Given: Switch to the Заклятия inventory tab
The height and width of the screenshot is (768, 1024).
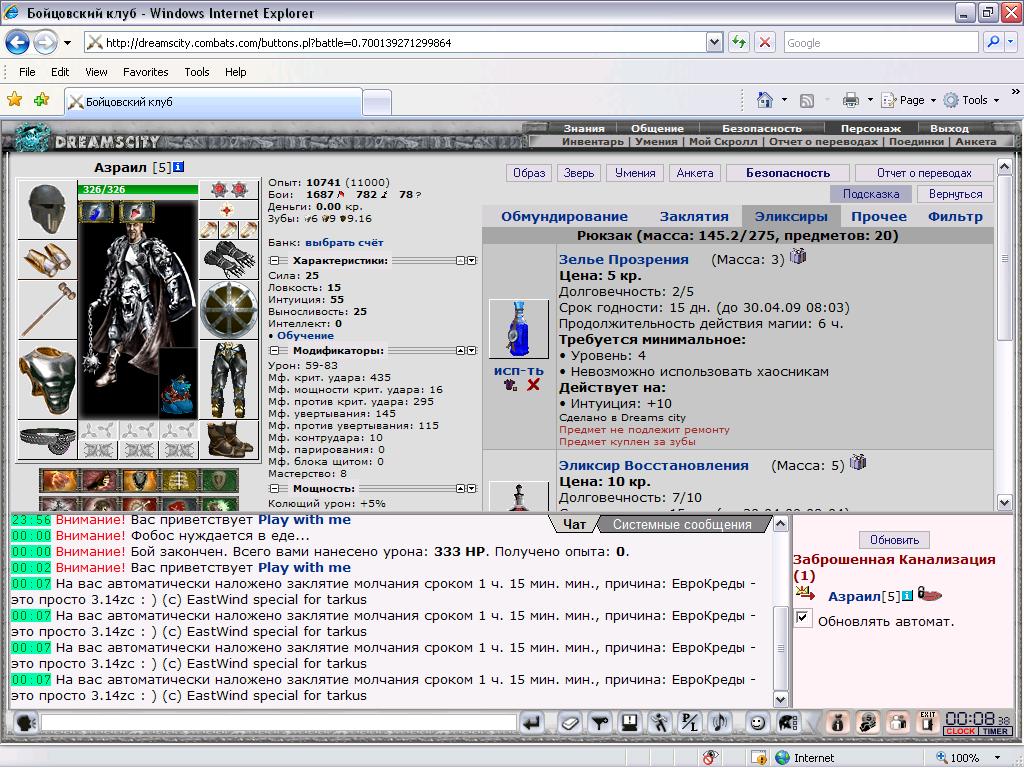Looking at the screenshot, I should (694, 216).
